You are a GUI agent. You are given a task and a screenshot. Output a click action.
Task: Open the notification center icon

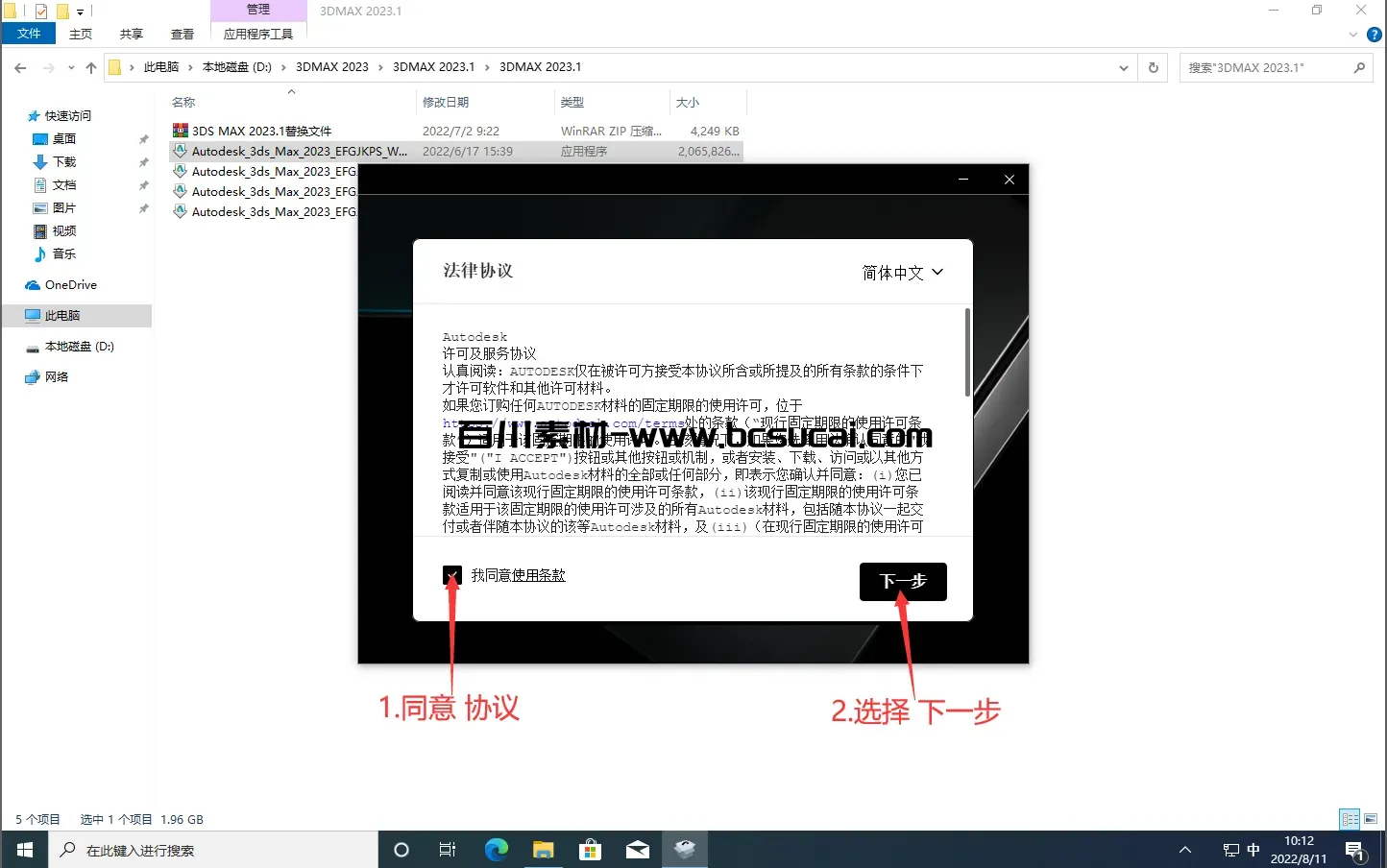pos(1355,850)
